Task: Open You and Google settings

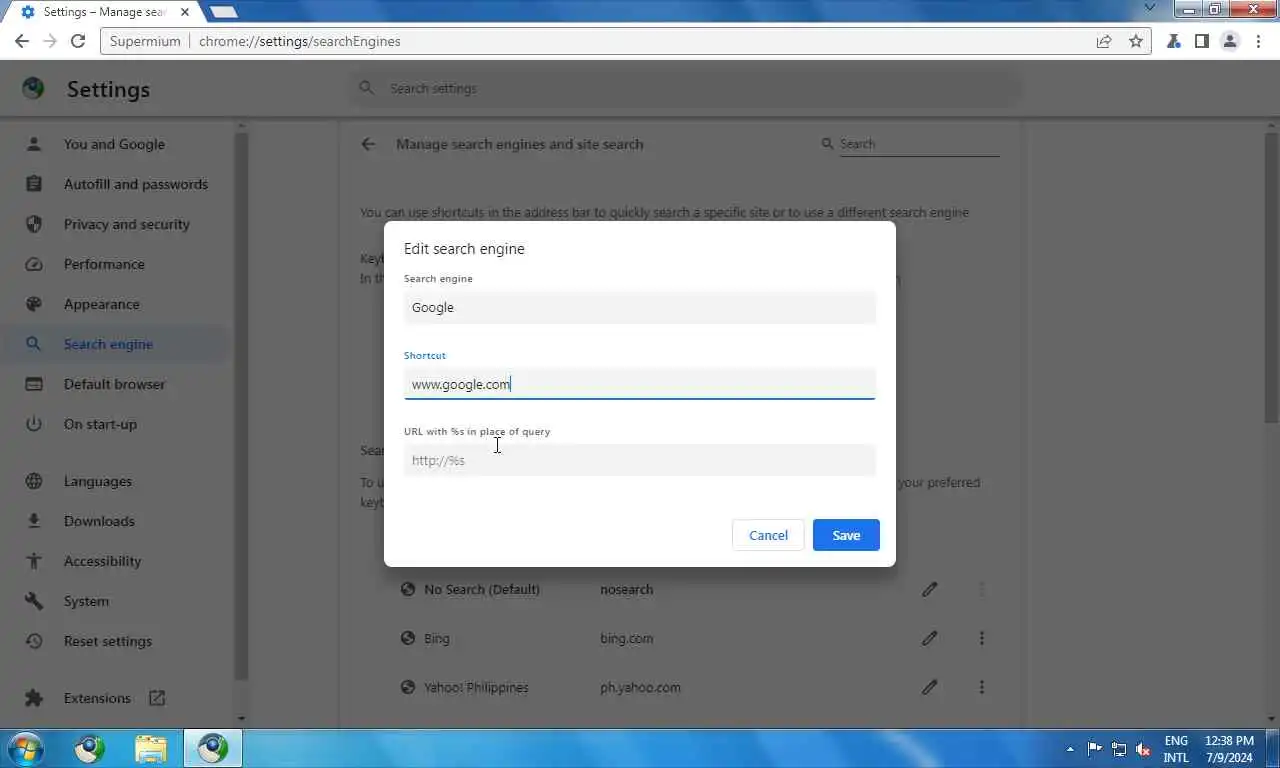Action: [x=115, y=144]
